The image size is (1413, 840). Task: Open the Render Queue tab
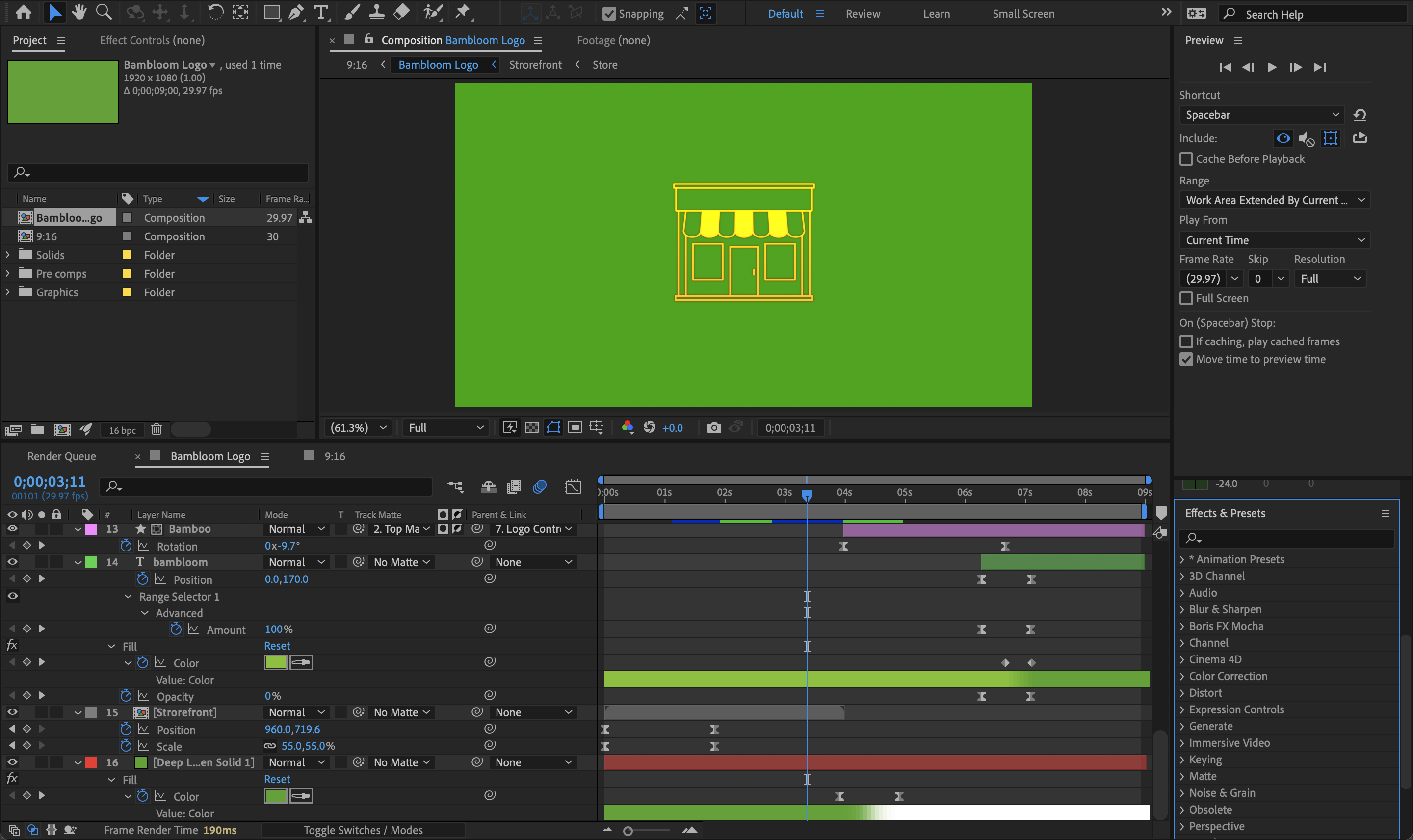click(62, 456)
